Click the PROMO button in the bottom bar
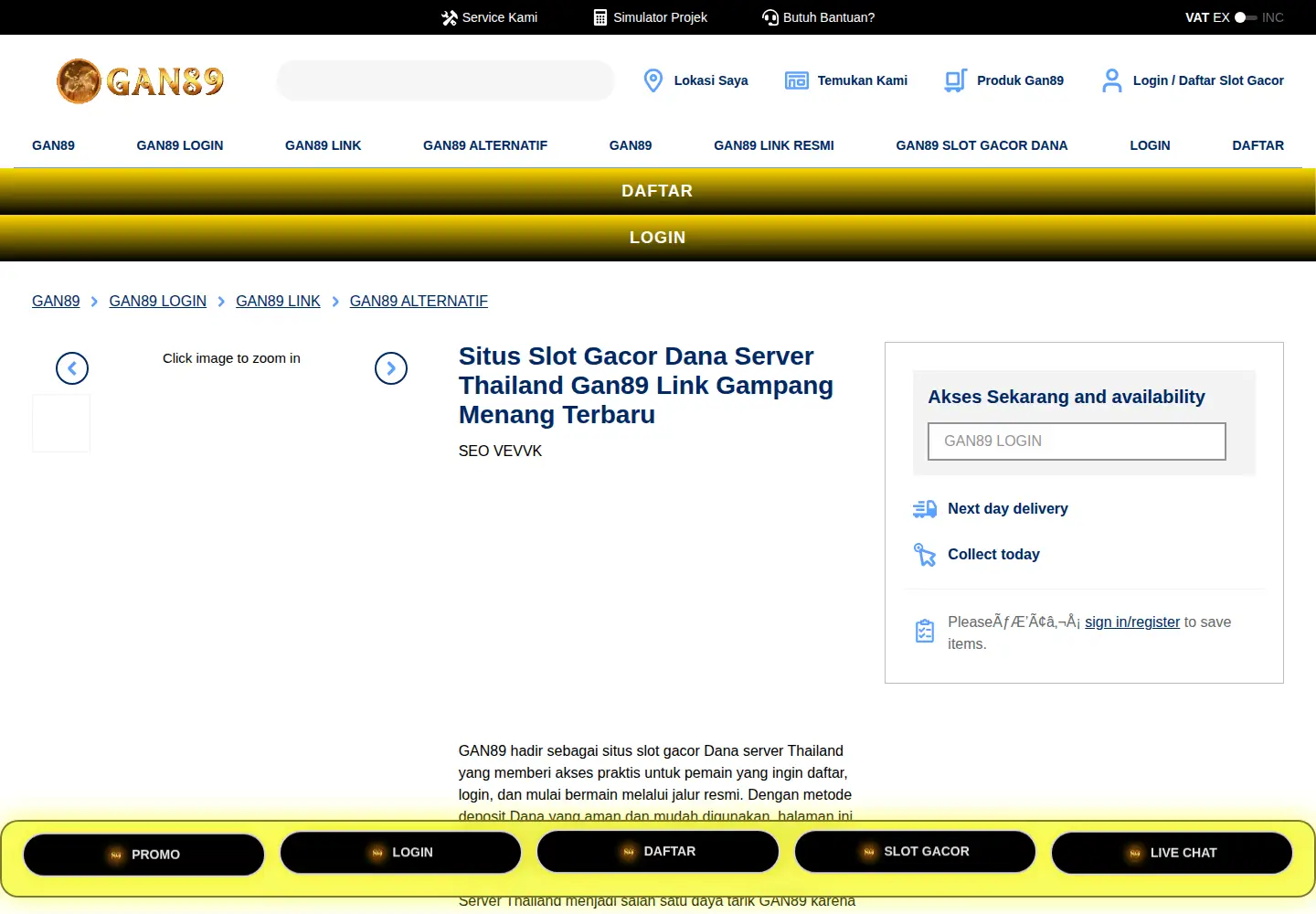Image resolution: width=1316 pixels, height=914 pixels. coord(143,855)
